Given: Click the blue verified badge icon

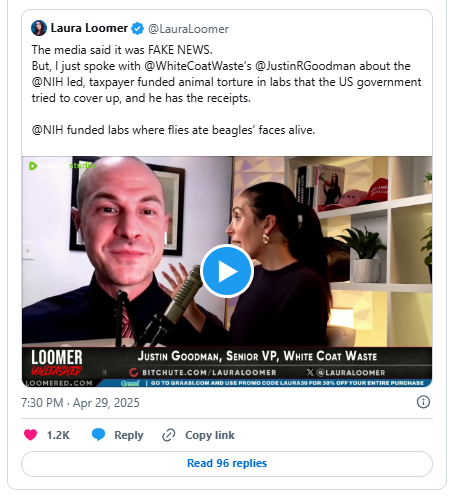Looking at the screenshot, I should pos(137,29).
